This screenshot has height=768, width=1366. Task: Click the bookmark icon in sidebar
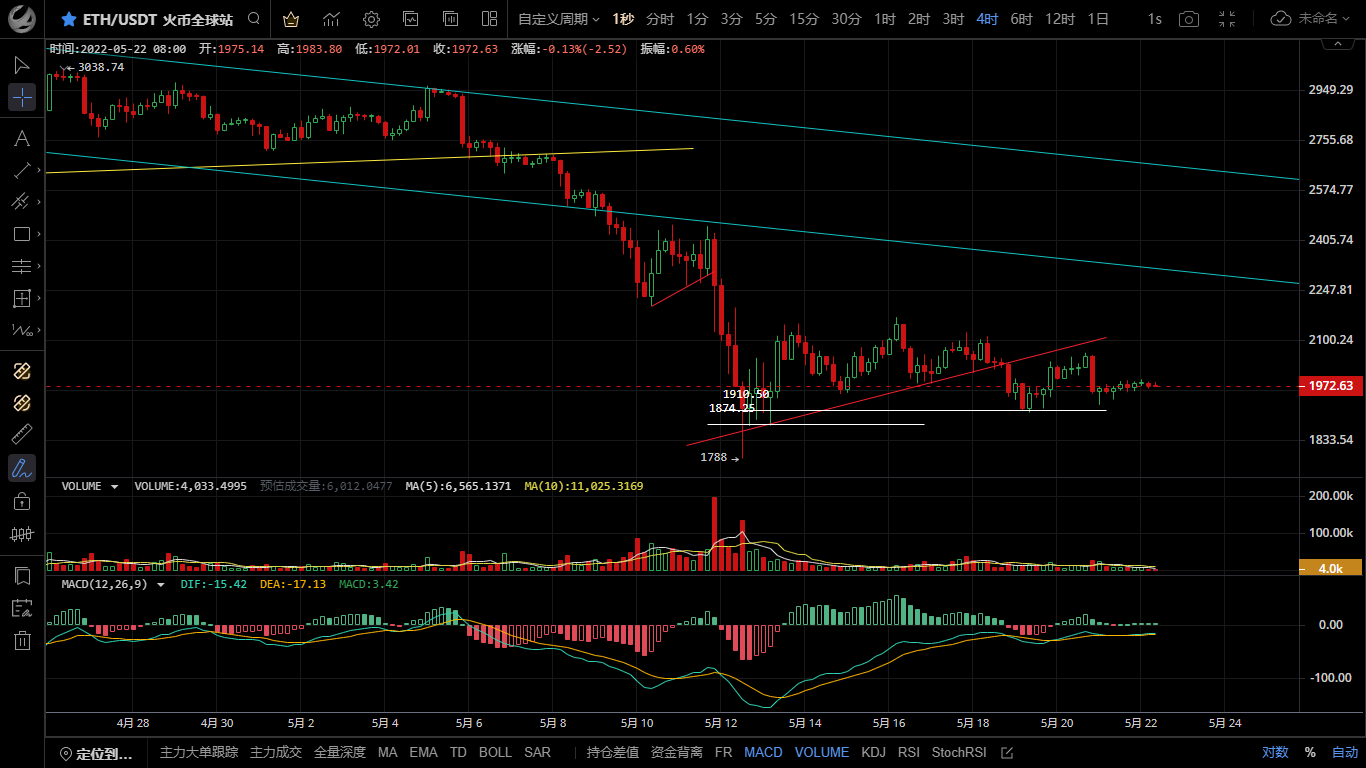pos(21,576)
